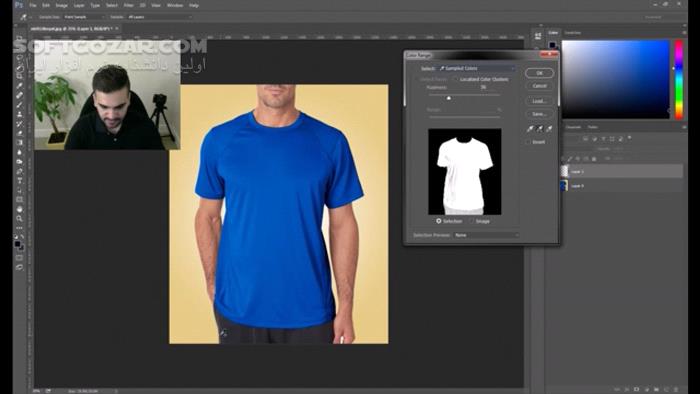The height and width of the screenshot is (394, 700).
Task: Select the Brush tool
Action: click(x=19, y=104)
